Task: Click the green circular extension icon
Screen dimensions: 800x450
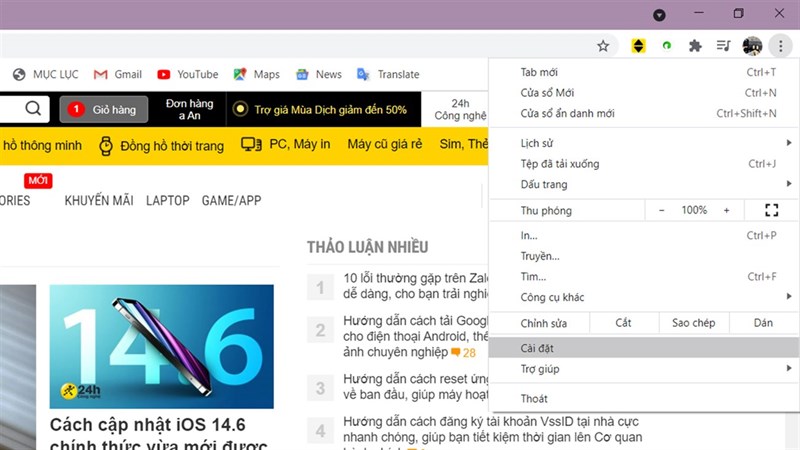Action: click(666, 46)
